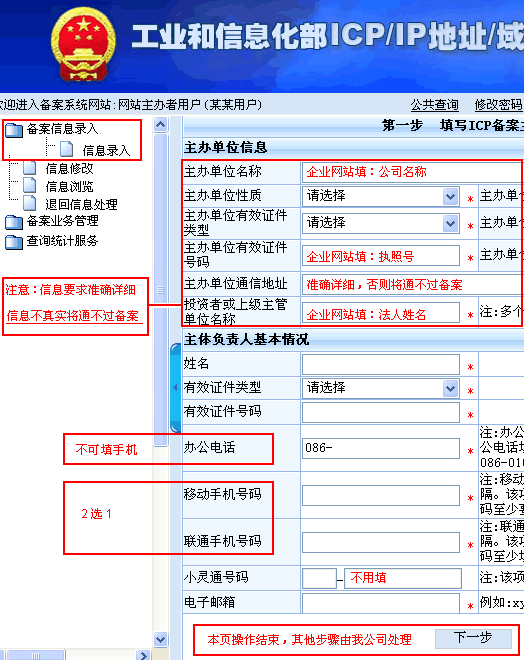Click sidebar horizontal scroll right arrow
The height and width of the screenshot is (660, 524).
[x=143, y=655]
